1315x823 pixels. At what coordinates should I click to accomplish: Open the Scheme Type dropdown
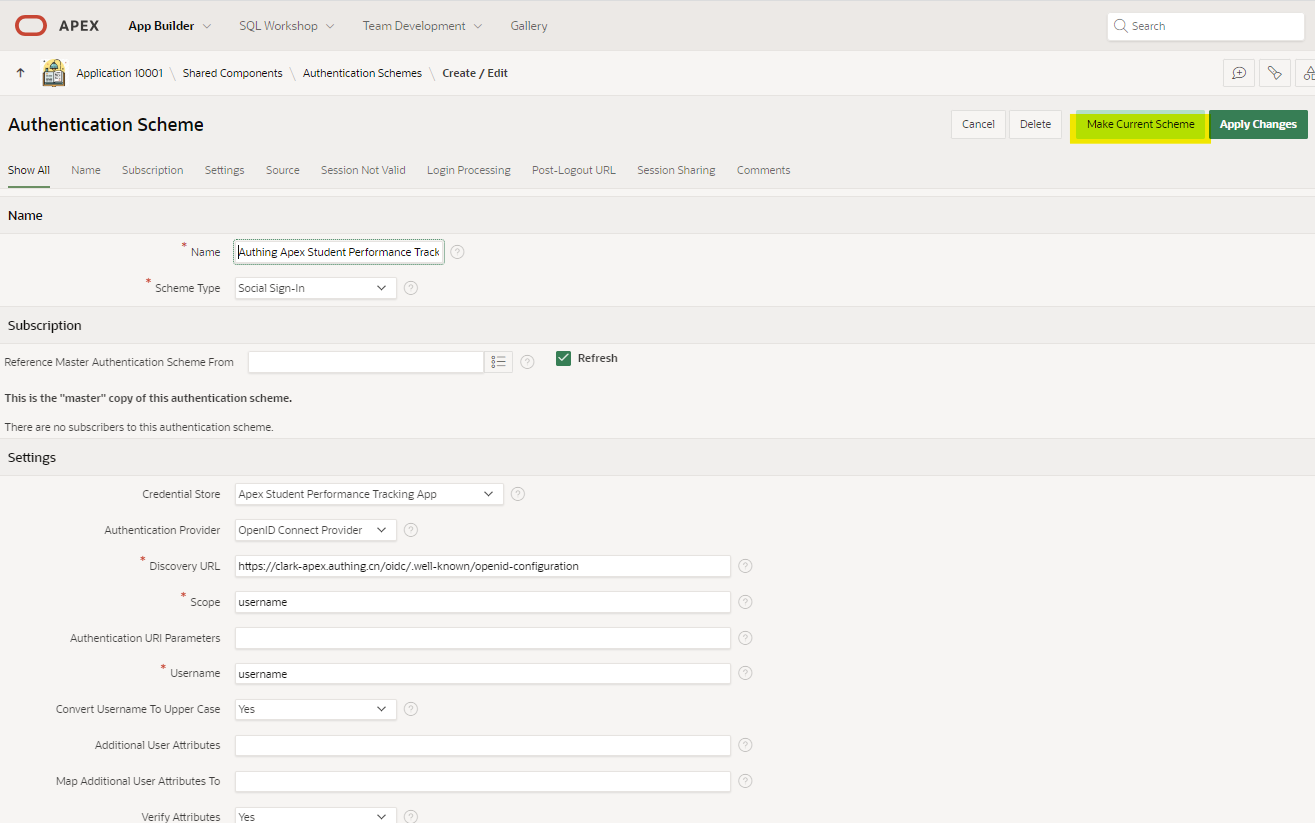pyautogui.click(x=315, y=288)
